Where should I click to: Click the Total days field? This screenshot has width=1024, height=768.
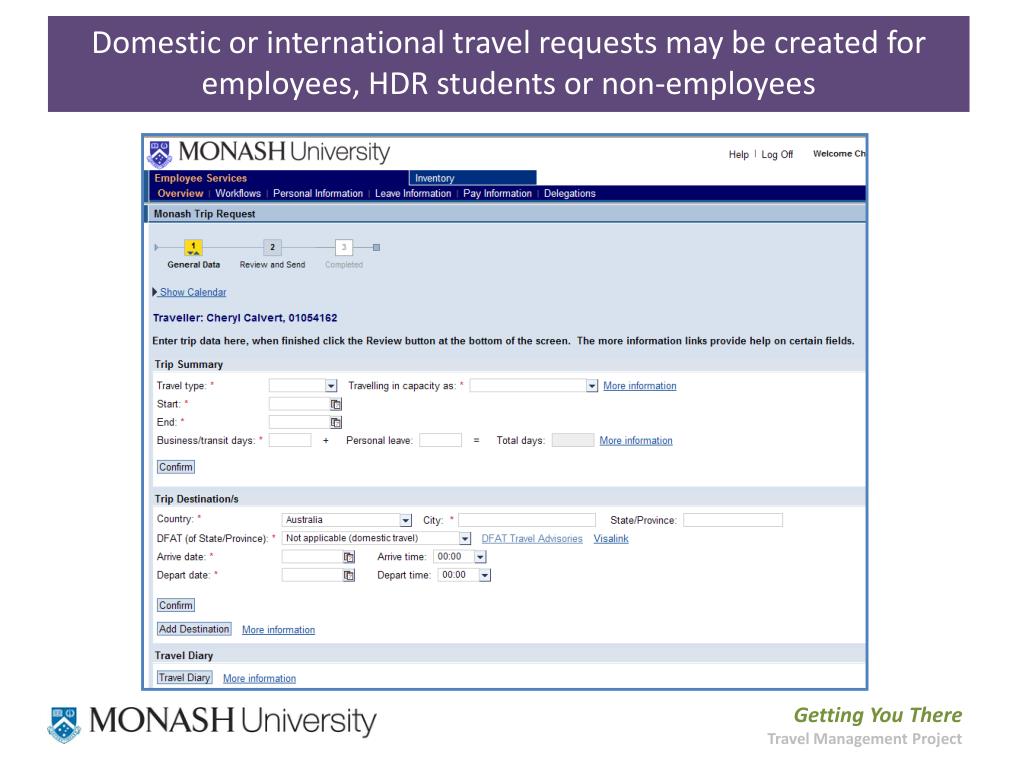point(573,441)
